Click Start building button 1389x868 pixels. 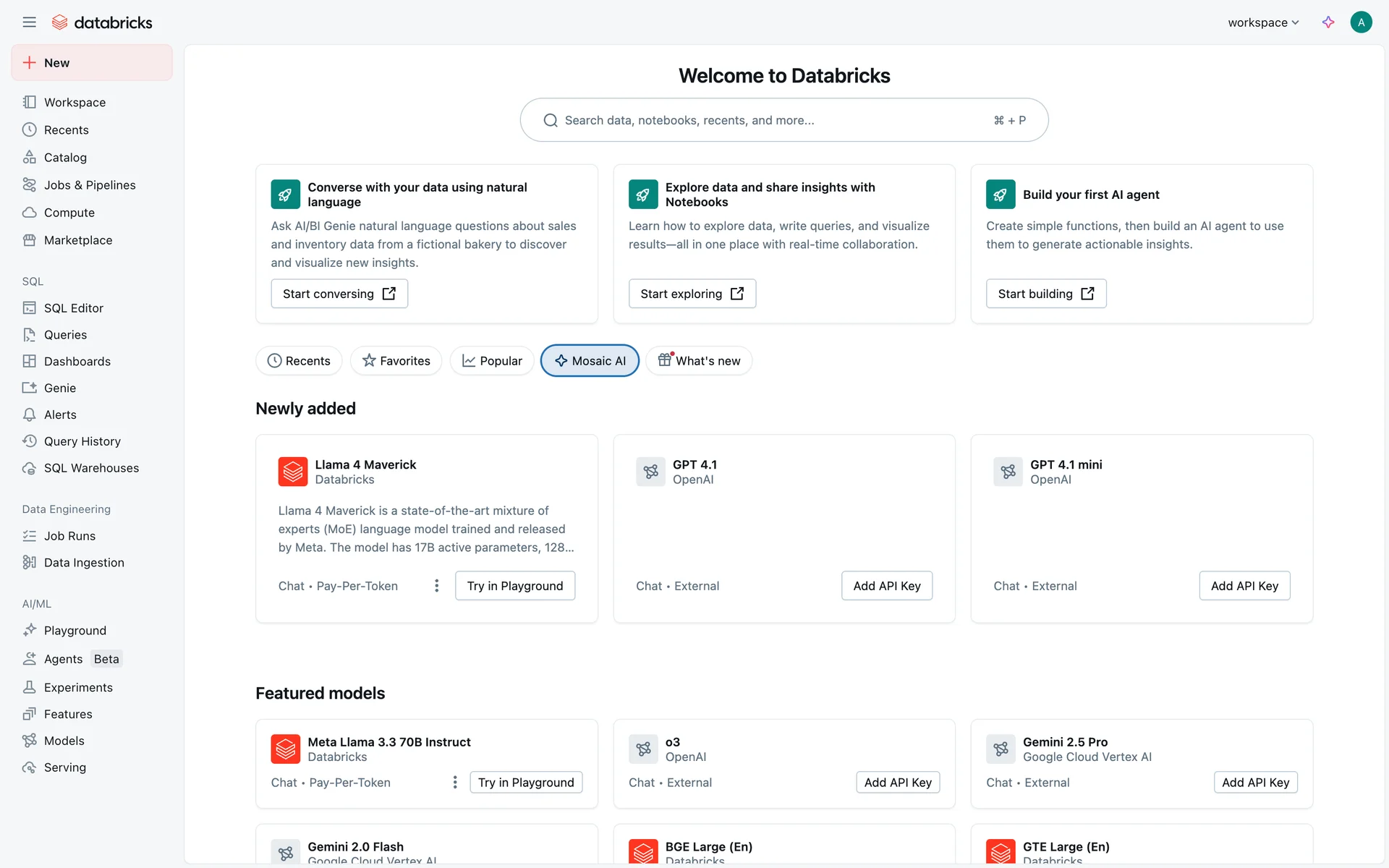pyautogui.click(x=1045, y=294)
